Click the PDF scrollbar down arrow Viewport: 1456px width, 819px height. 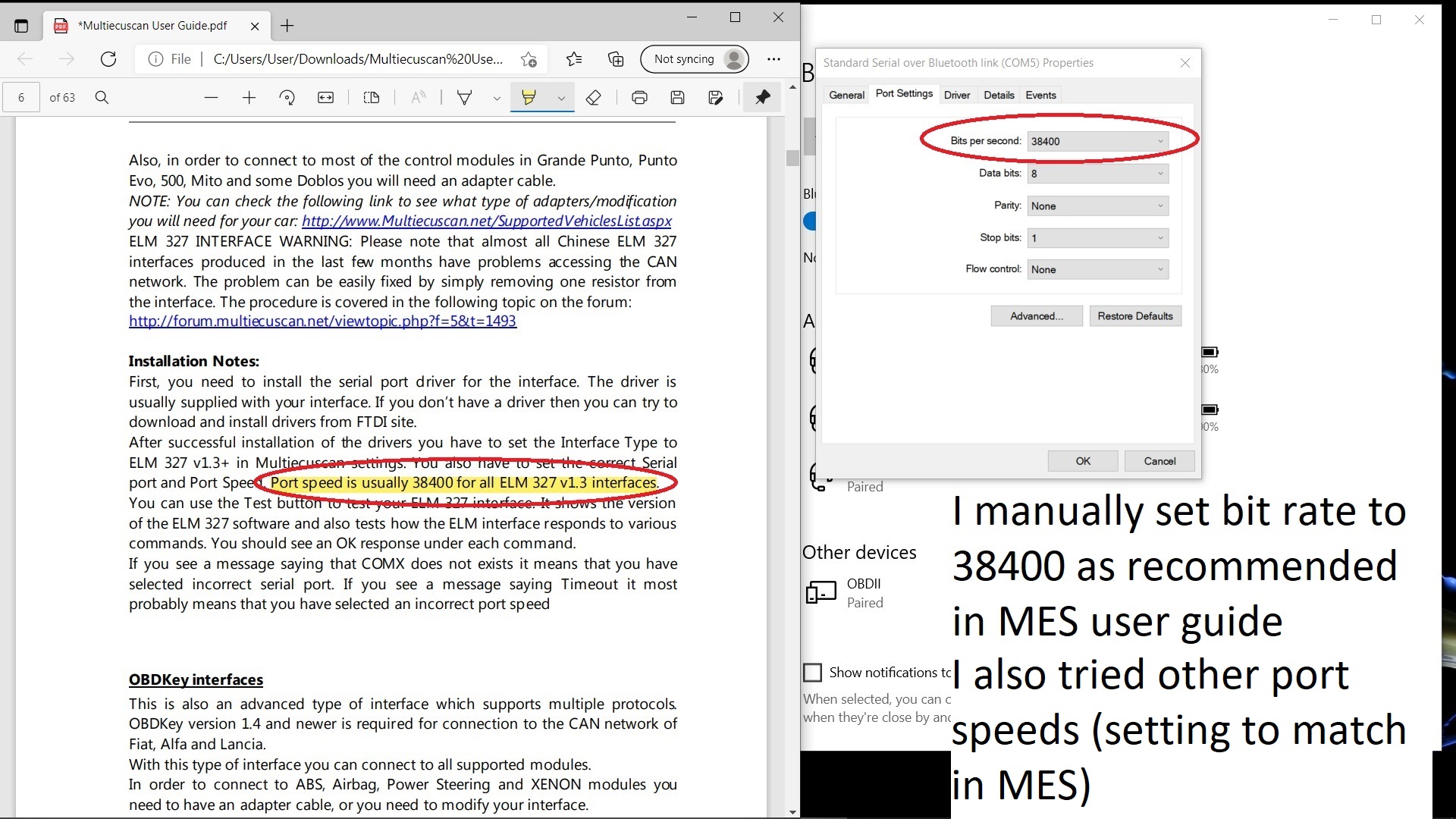[792, 811]
